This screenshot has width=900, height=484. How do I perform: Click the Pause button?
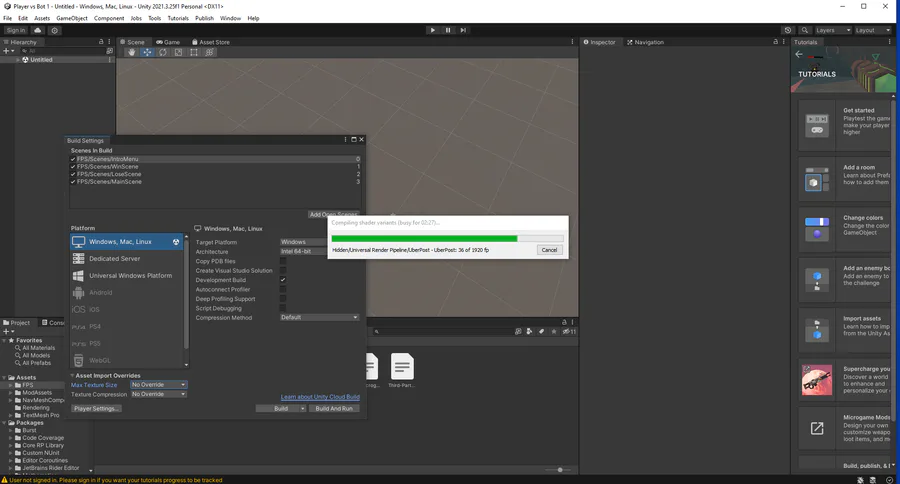(448, 30)
